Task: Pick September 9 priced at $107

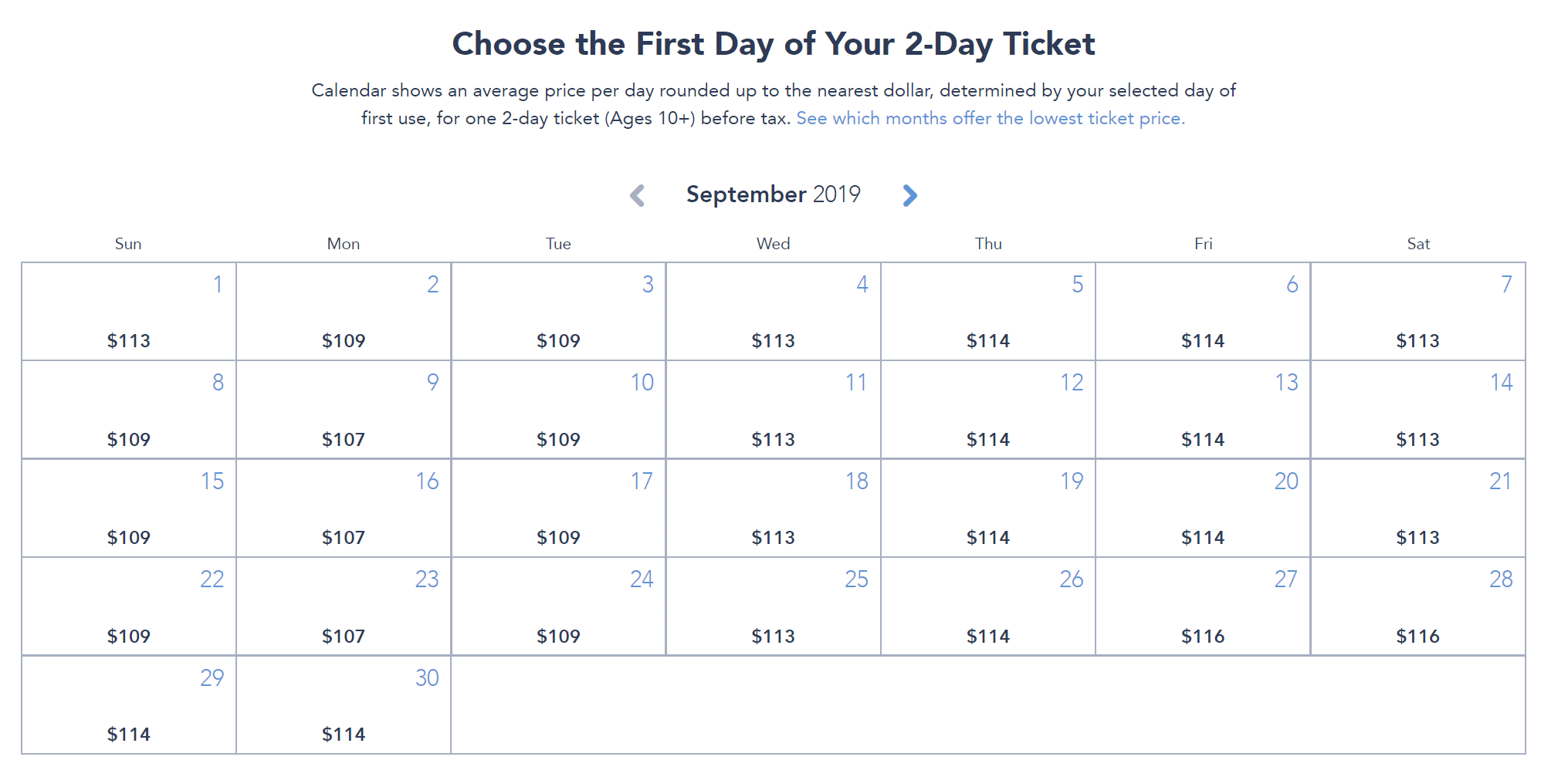Action: [344, 410]
